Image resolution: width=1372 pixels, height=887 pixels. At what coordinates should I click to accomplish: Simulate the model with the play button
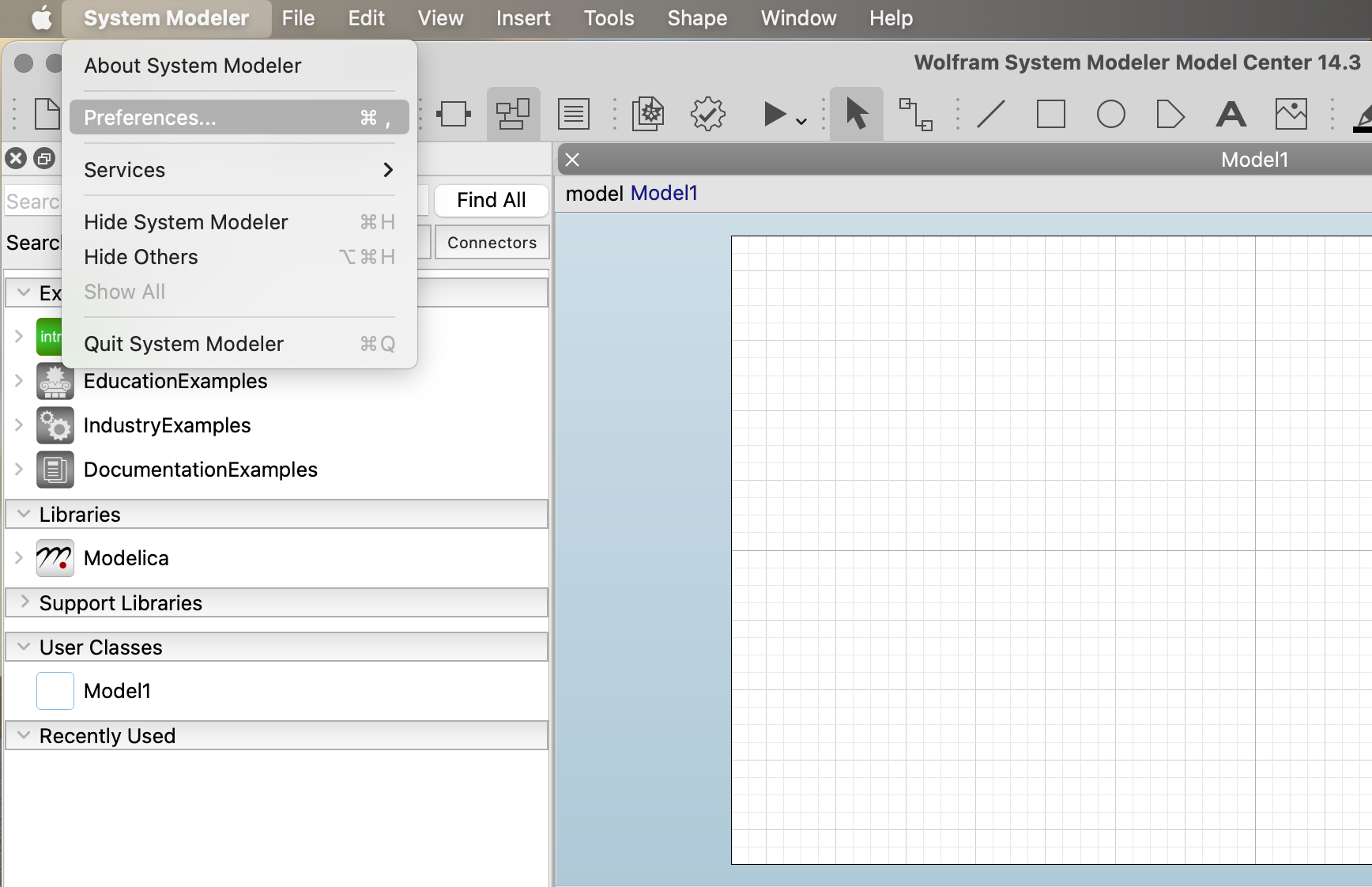(x=775, y=115)
